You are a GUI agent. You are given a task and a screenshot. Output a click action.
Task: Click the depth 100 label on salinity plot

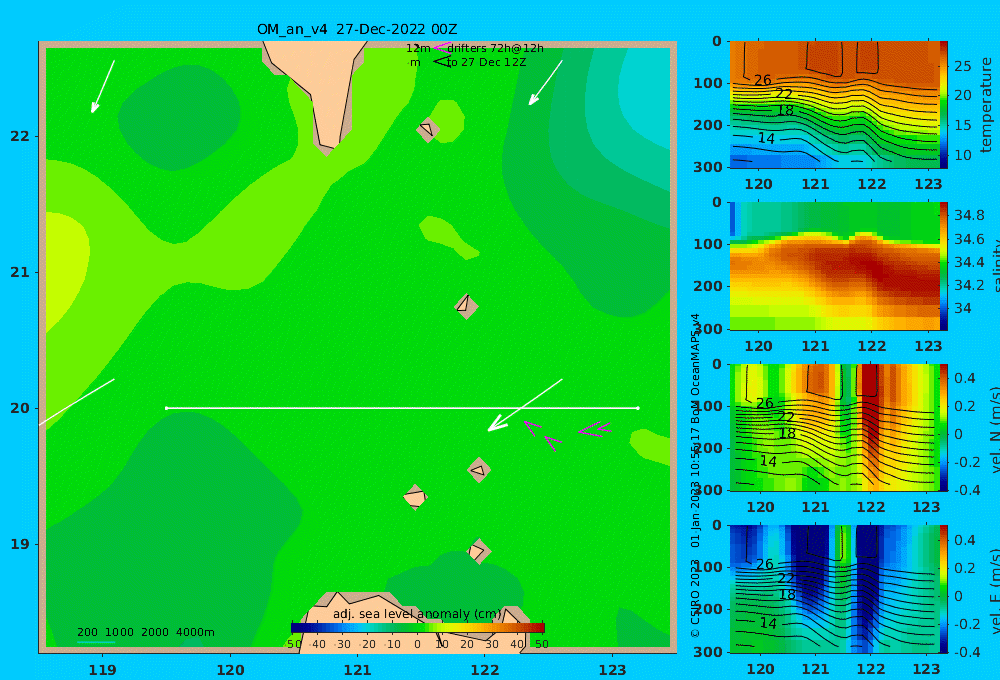click(x=707, y=244)
